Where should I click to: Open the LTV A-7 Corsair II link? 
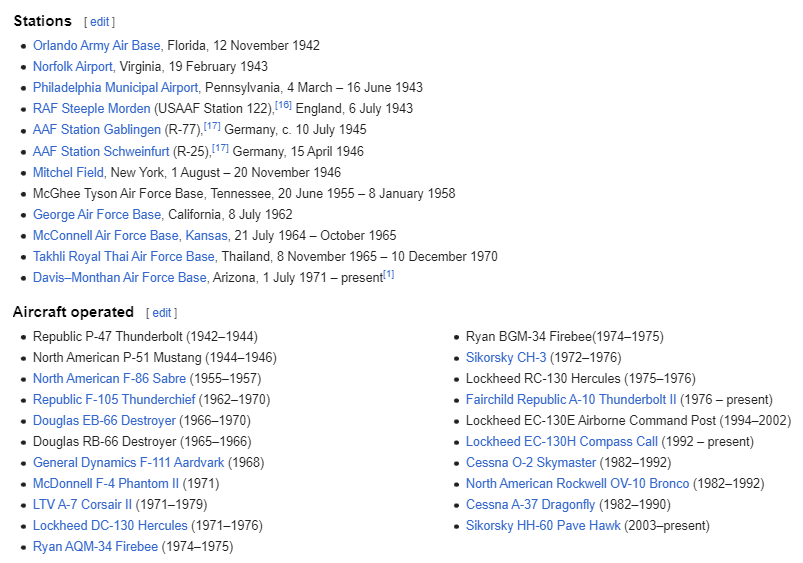coord(82,505)
